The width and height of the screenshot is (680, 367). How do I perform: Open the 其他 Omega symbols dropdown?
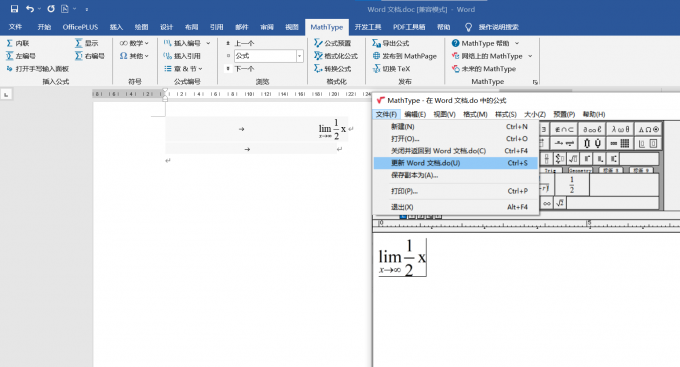[134, 56]
